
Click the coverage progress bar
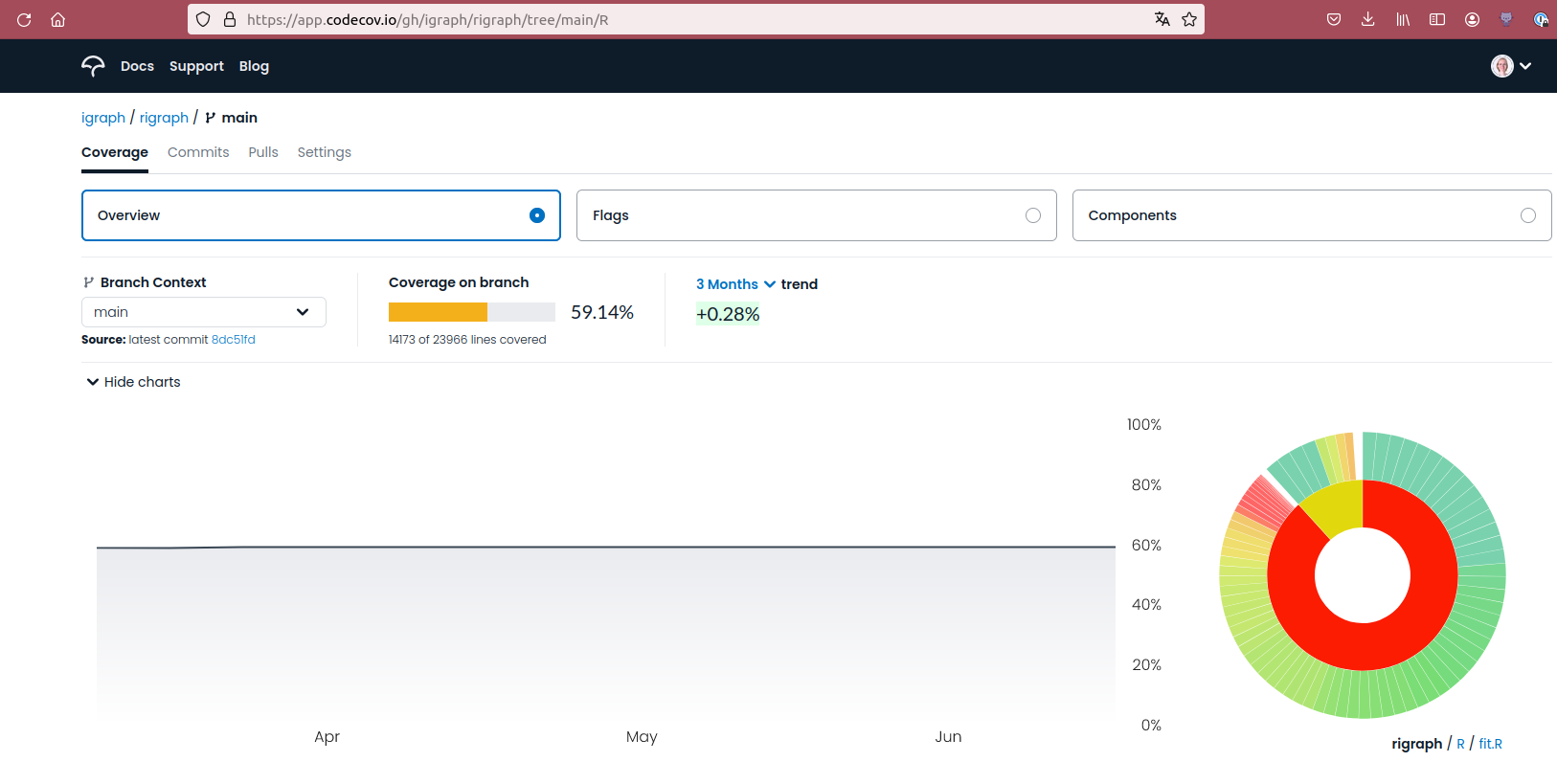[x=472, y=312]
